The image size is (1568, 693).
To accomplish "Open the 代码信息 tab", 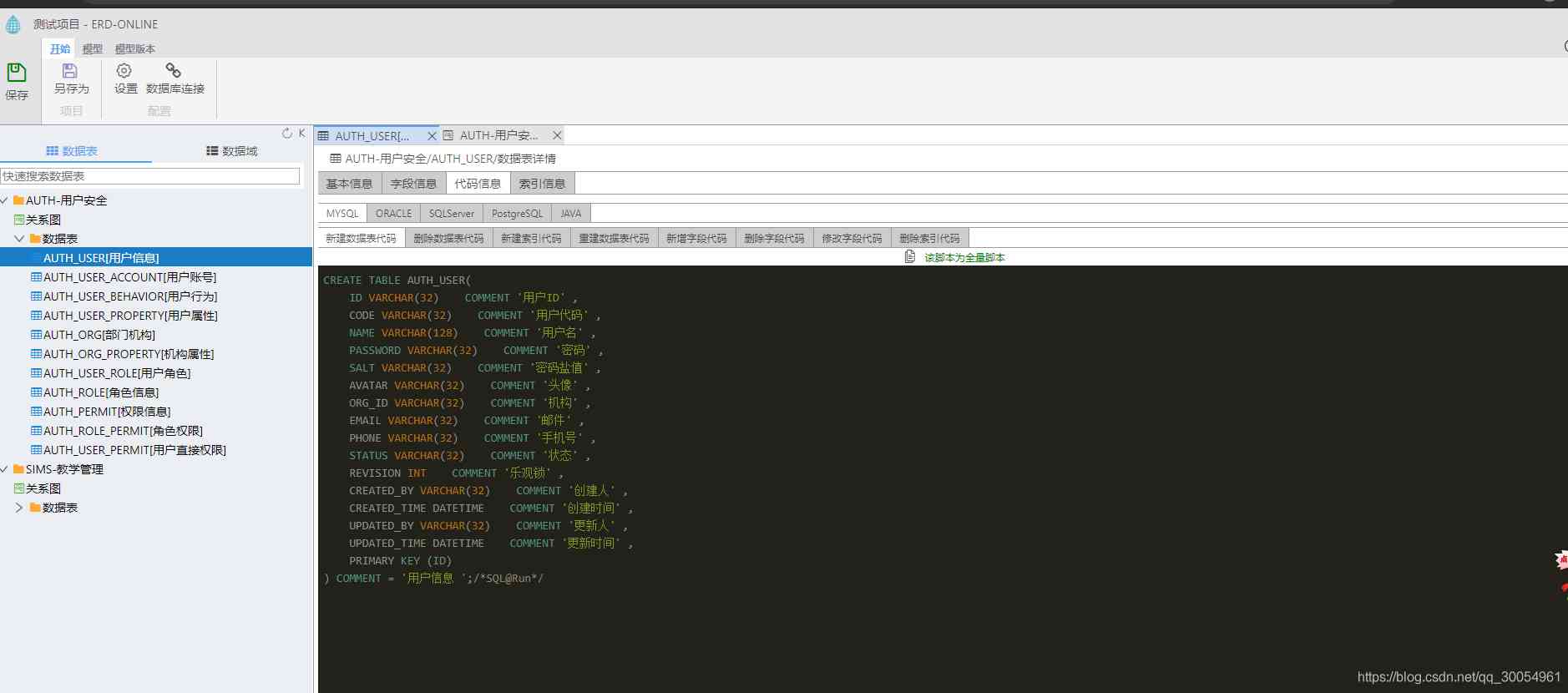I will pos(478,184).
